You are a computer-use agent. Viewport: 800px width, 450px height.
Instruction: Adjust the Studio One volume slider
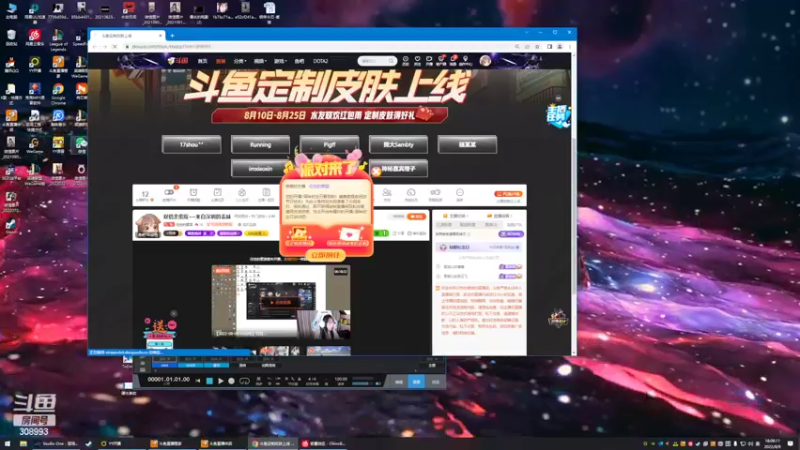[x=363, y=383]
